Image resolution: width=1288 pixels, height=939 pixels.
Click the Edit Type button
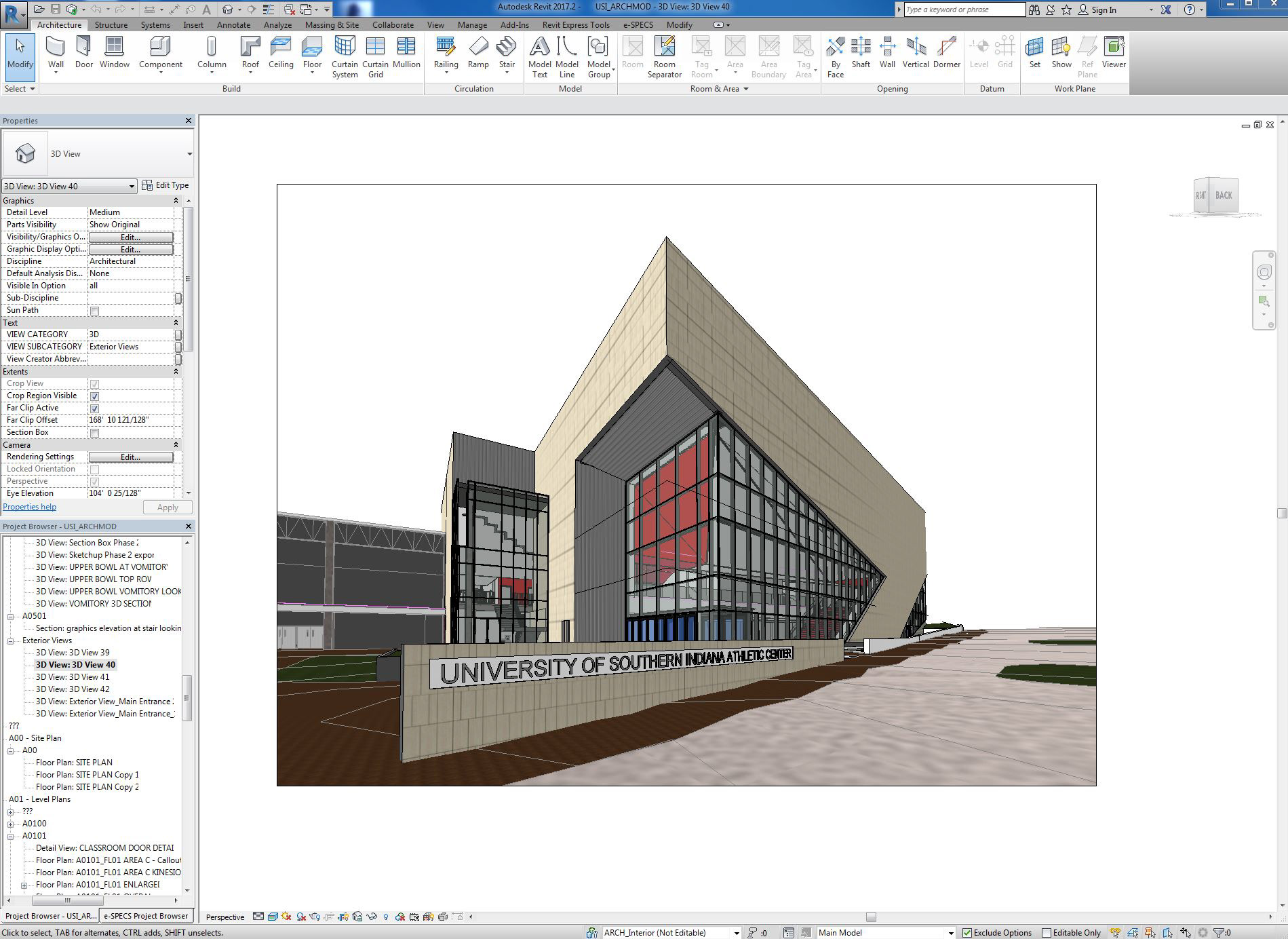pos(165,185)
